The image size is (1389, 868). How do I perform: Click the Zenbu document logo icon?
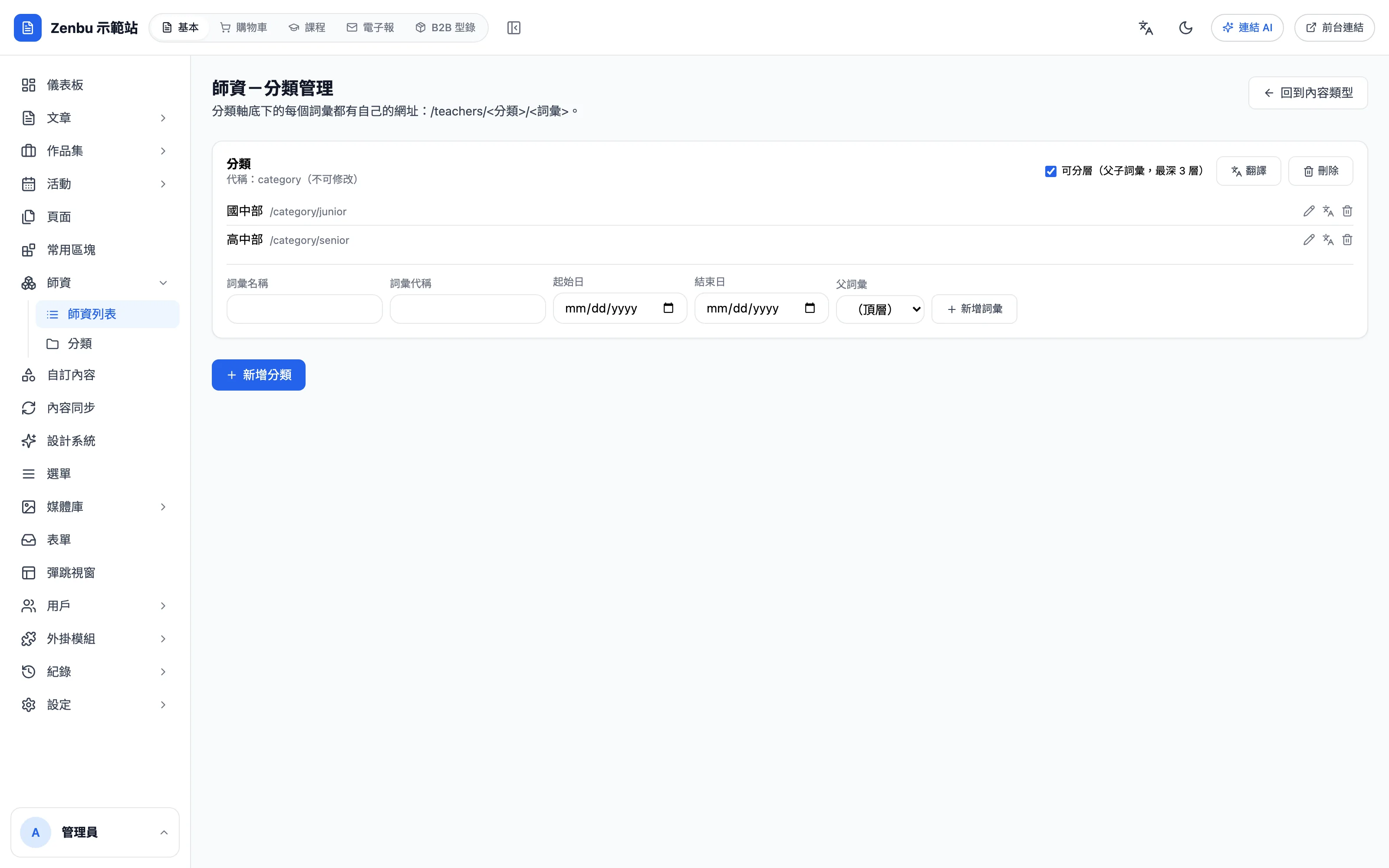[27, 27]
